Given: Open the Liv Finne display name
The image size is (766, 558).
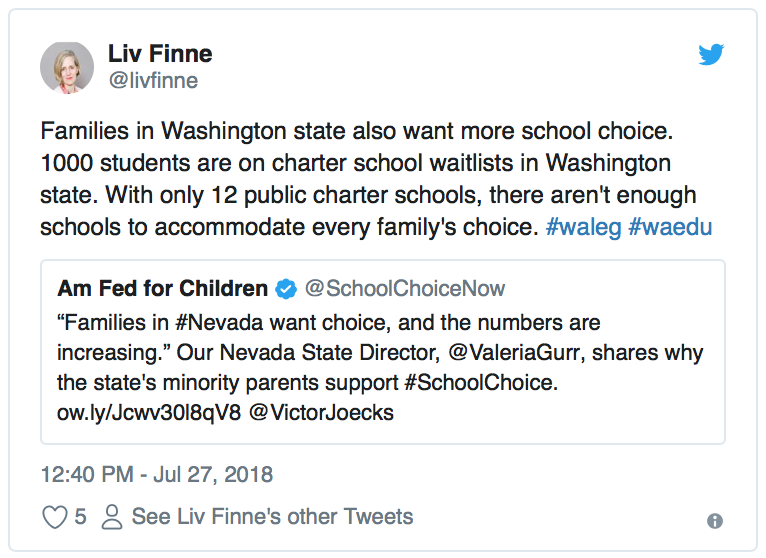Looking at the screenshot, I should coord(160,53).
